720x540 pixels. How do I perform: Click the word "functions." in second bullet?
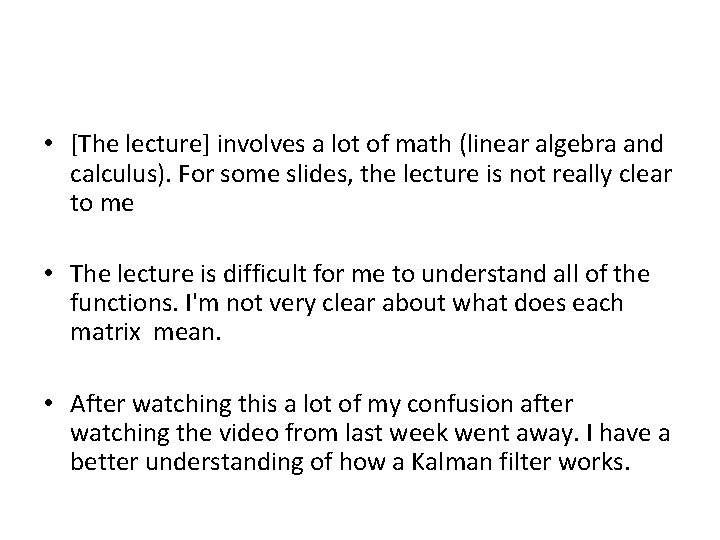point(124,303)
